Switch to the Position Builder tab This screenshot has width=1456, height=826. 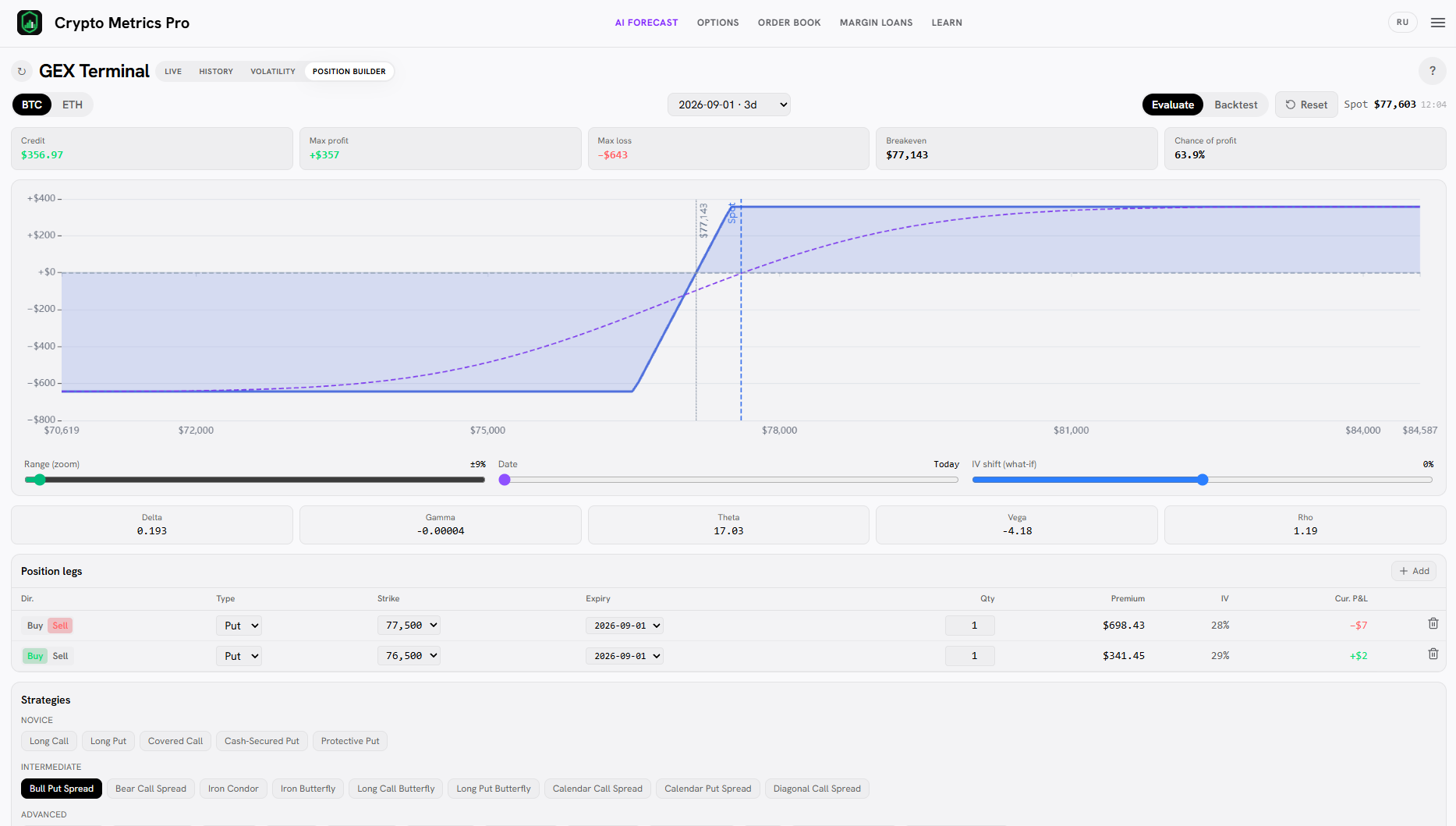coord(349,71)
